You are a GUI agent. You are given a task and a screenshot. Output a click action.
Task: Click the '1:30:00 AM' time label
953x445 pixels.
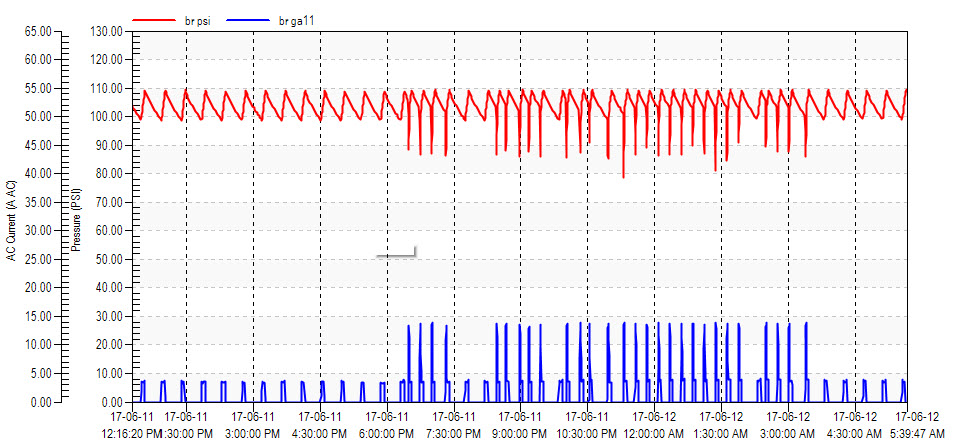721,434
